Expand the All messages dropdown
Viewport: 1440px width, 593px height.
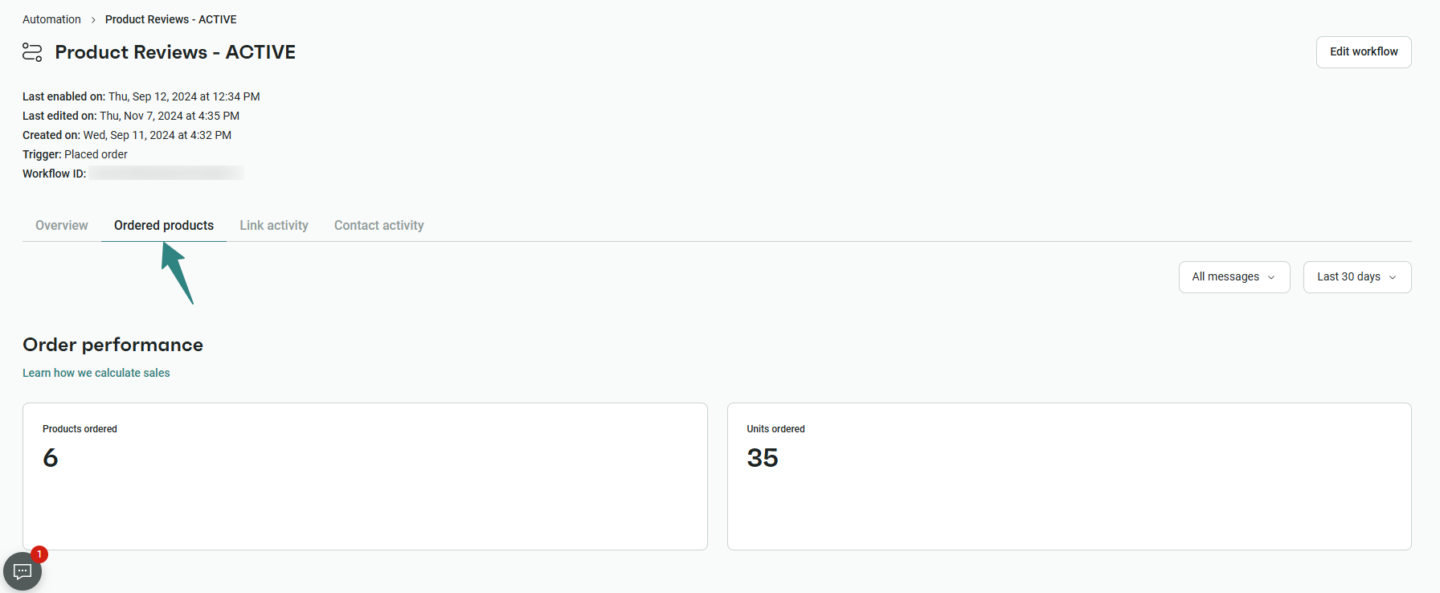(1234, 277)
